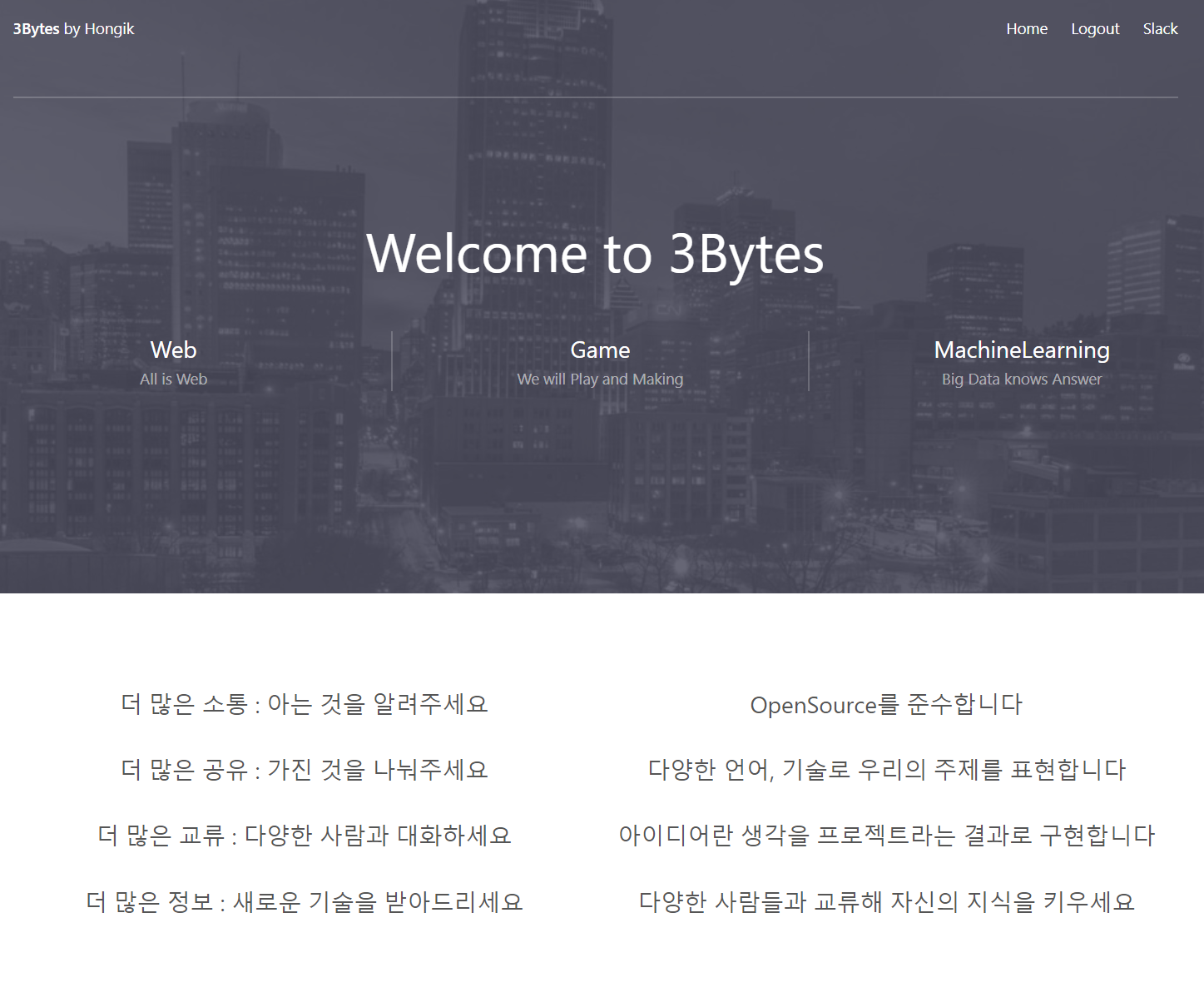The width and height of the screenshot is (1204, 1007).
Task: Click the 더 많은 소통 text line
Action: [x=304, y=704]
